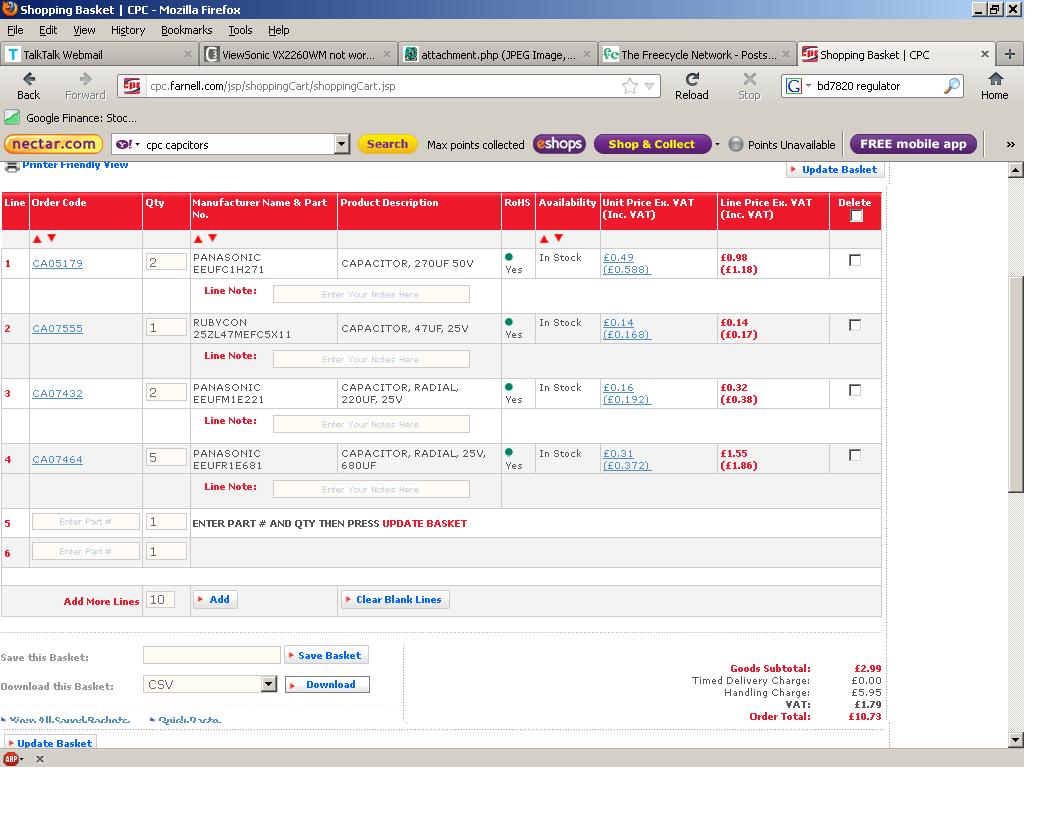
Task: Click Add lines button
Action: (x=214, y=599)
